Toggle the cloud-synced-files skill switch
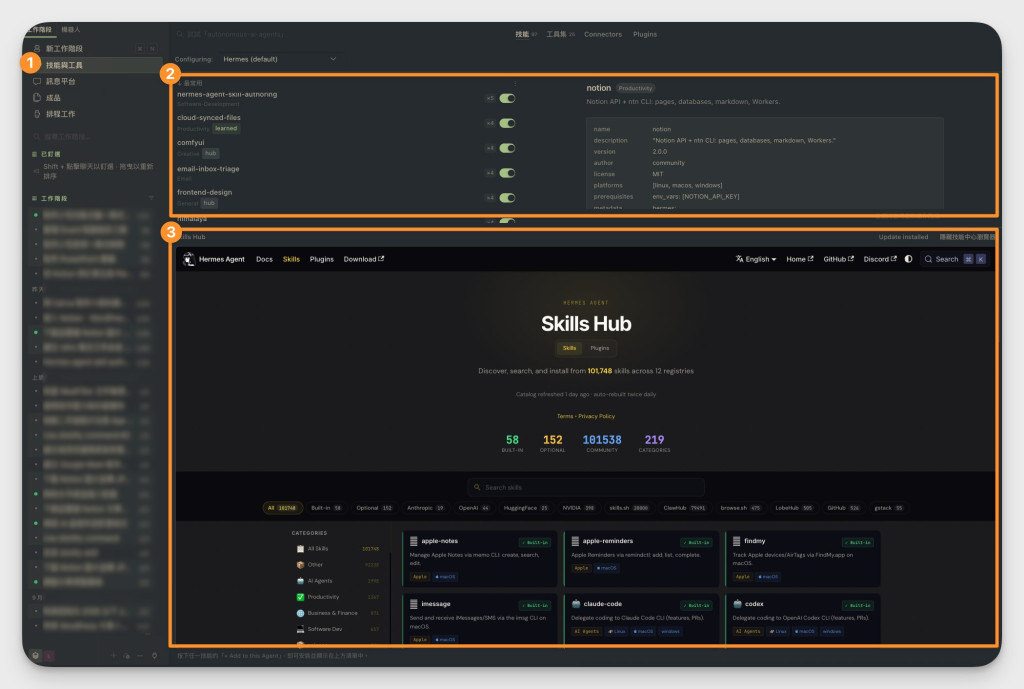 pyautogui.click(x=507, y=123)
